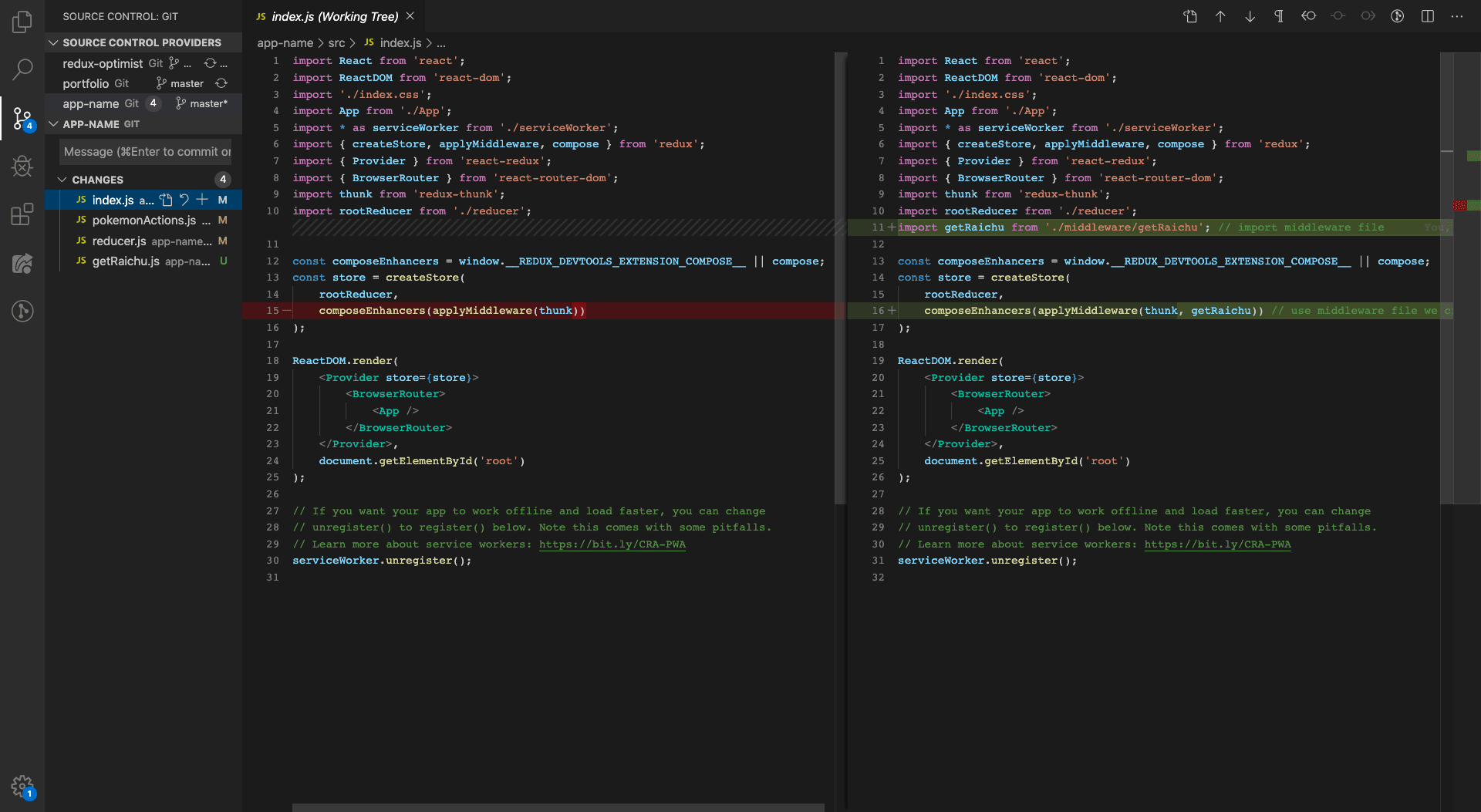Switch the portfolio repository master branch
Image resolution: width=1481 pixels, height=812 pixels.
180,83
